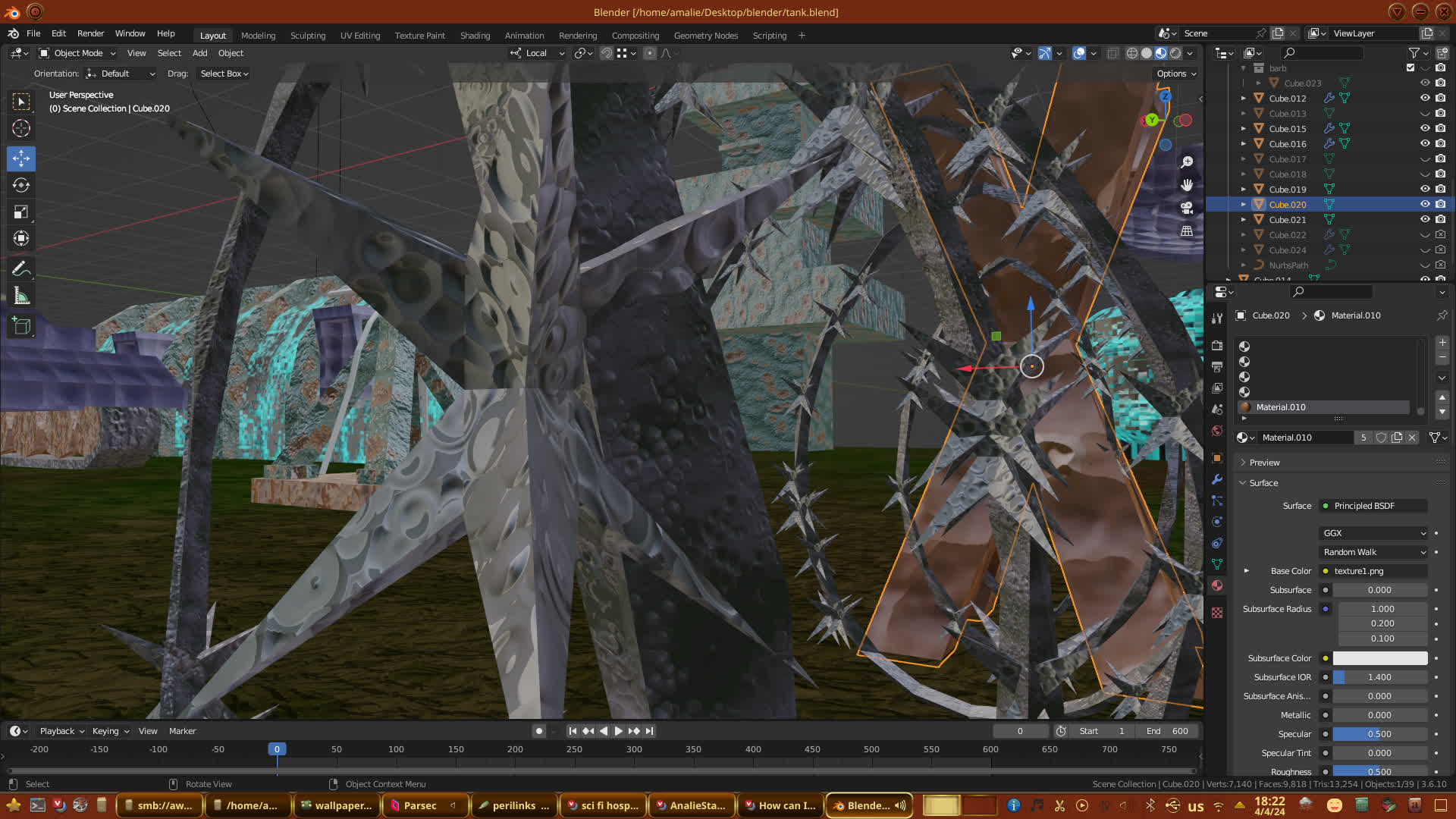Hide Cube.019 with its eye icon

1425,189
